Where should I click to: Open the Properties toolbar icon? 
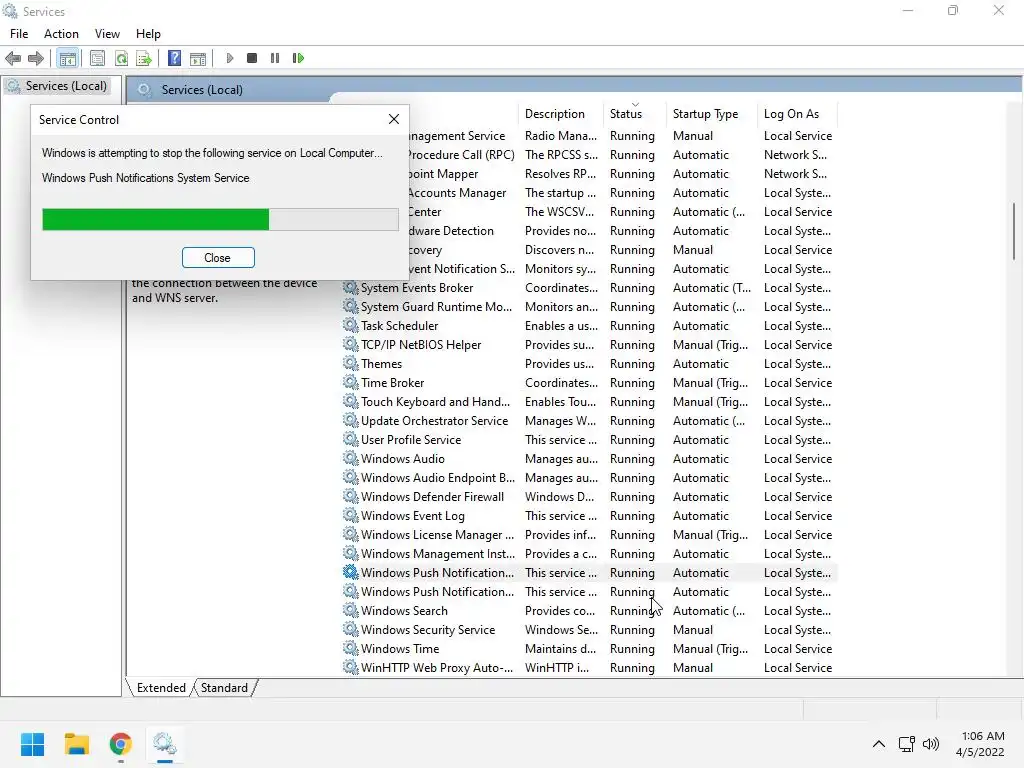pos(97,58)
